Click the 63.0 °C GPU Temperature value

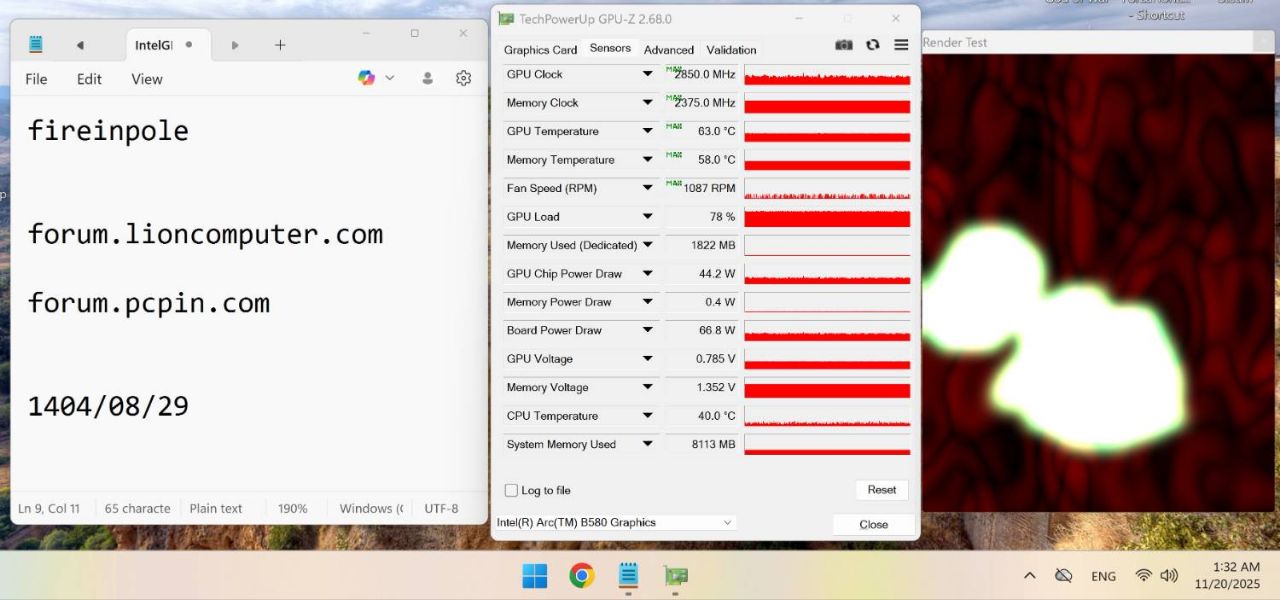pyautogui.click(x=716, y=132)
